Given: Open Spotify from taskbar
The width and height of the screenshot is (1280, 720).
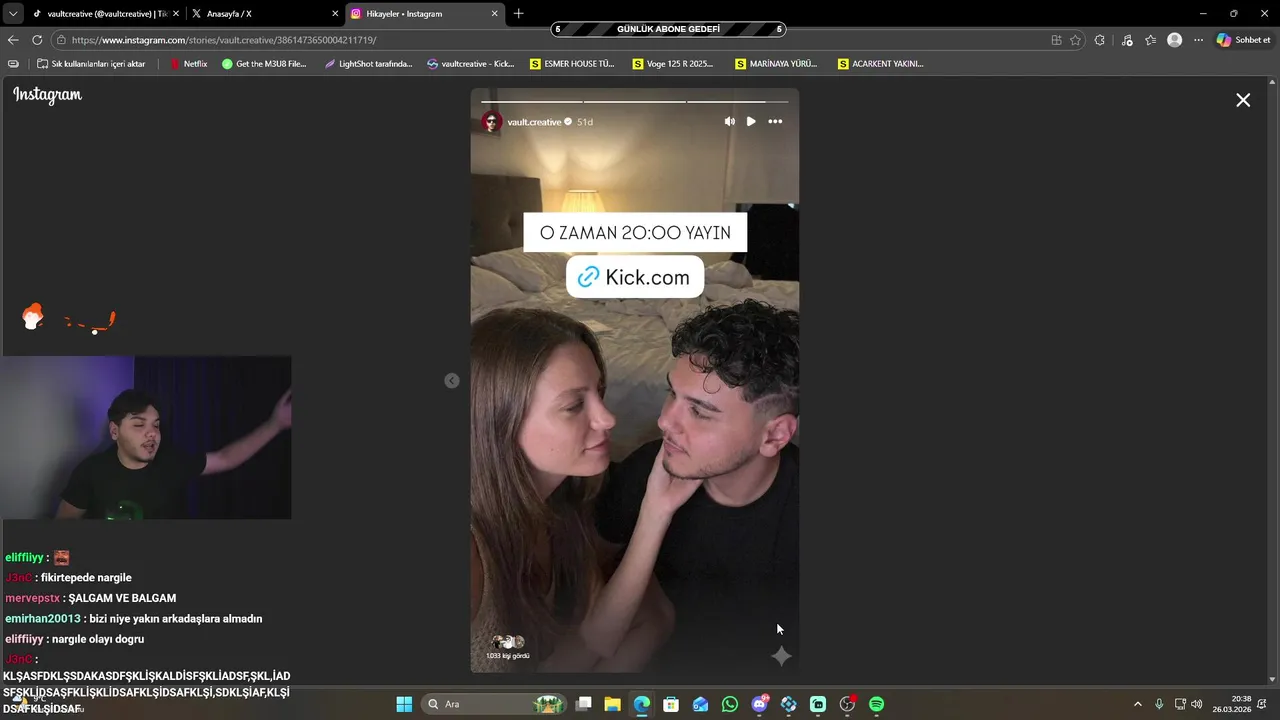Looking at the screenshot, I should (x=876, y=704).
